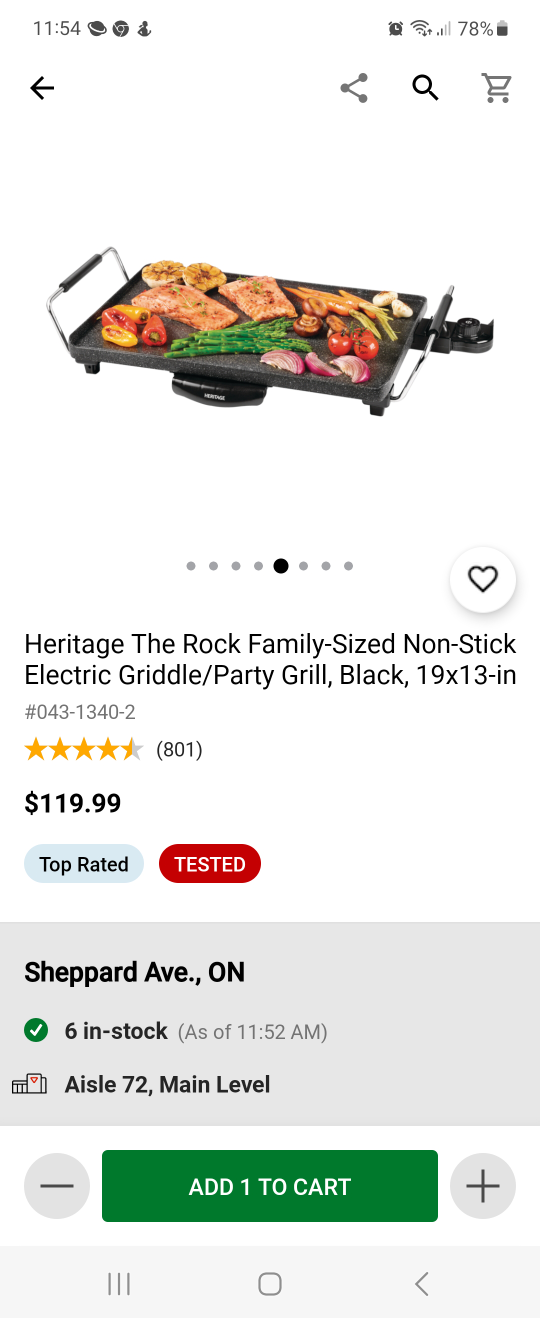540x1318 pixels.
Task: Tap the Android home navigation button
Action: pos(270,1284)
